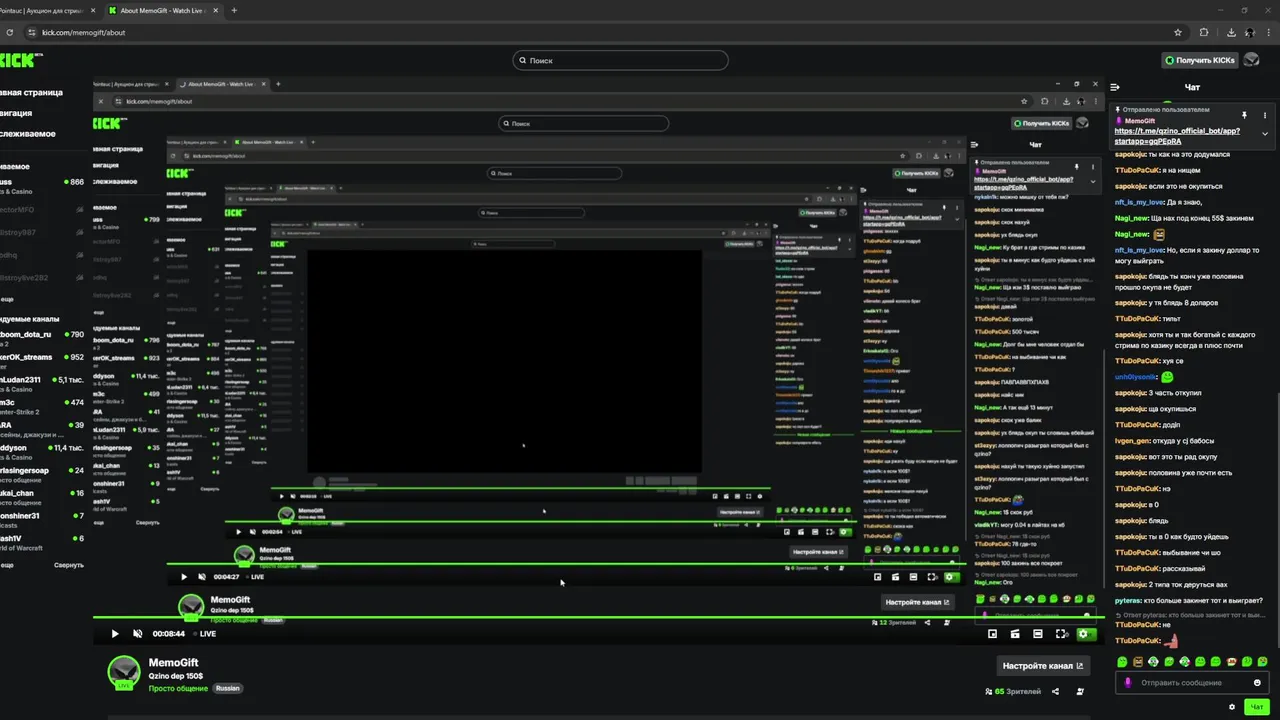Toggle fullscreen on the outermost player

click(x=1062, y=634)
